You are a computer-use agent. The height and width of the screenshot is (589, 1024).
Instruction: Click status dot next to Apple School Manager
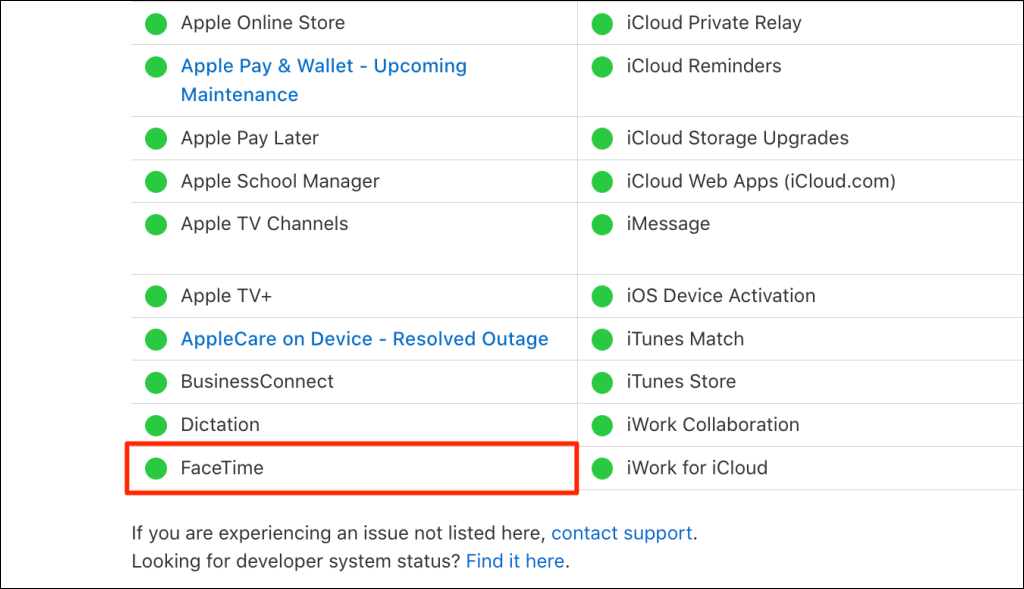(x=156, y=182)
